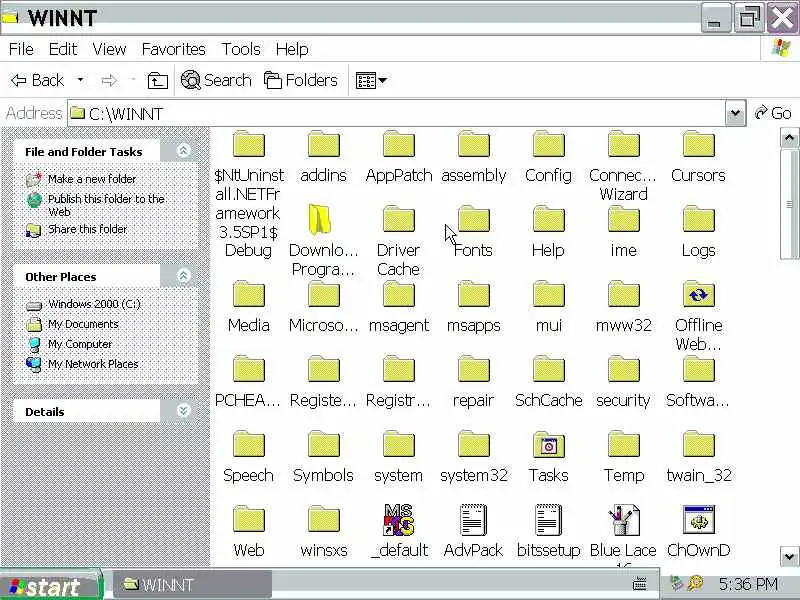Click in the C:\WINNT address field

tap(395, 113)
